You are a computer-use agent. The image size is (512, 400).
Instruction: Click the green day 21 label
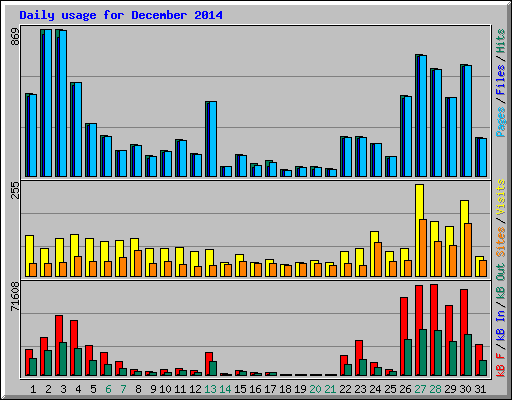point(330,389)
